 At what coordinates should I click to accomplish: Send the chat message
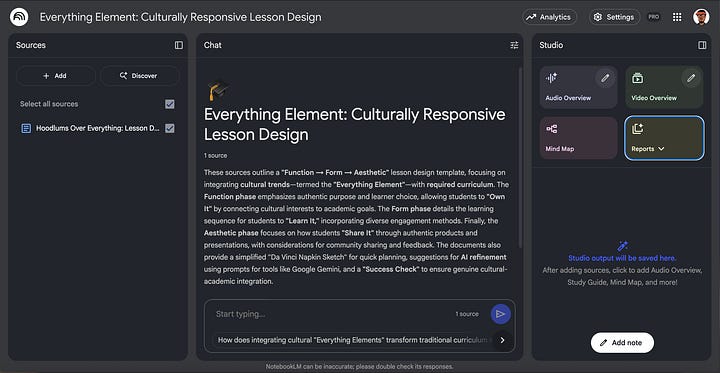(501, 314)
